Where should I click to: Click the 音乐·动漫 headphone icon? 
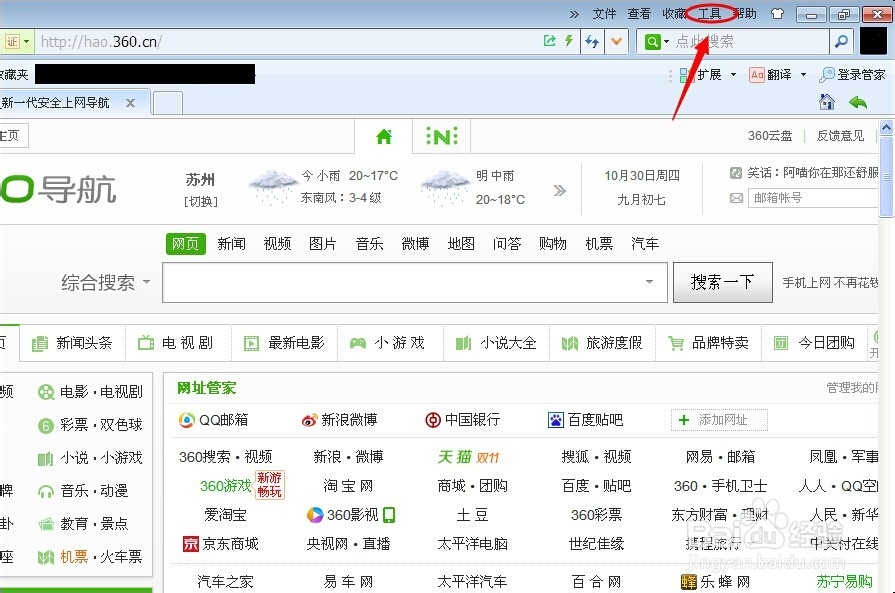[x=46, y=491]
